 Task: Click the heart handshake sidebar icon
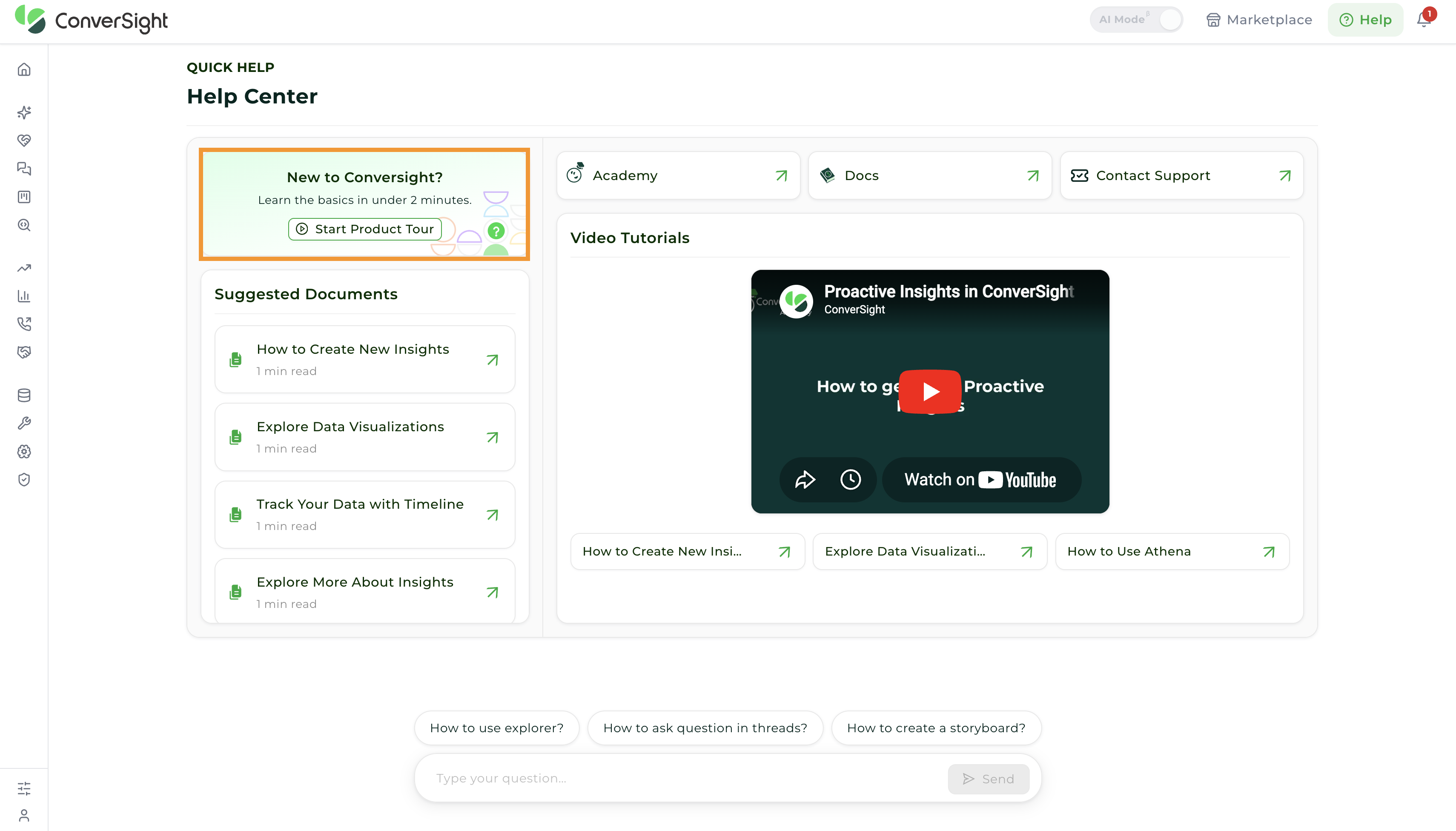pyautogui.click(x=24, y=140)
